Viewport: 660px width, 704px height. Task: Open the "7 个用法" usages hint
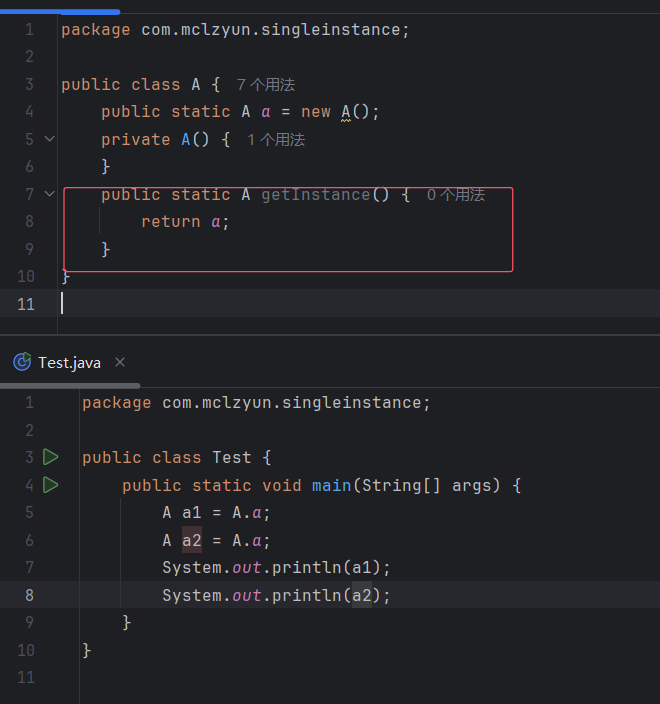click(x=266, y=84)
